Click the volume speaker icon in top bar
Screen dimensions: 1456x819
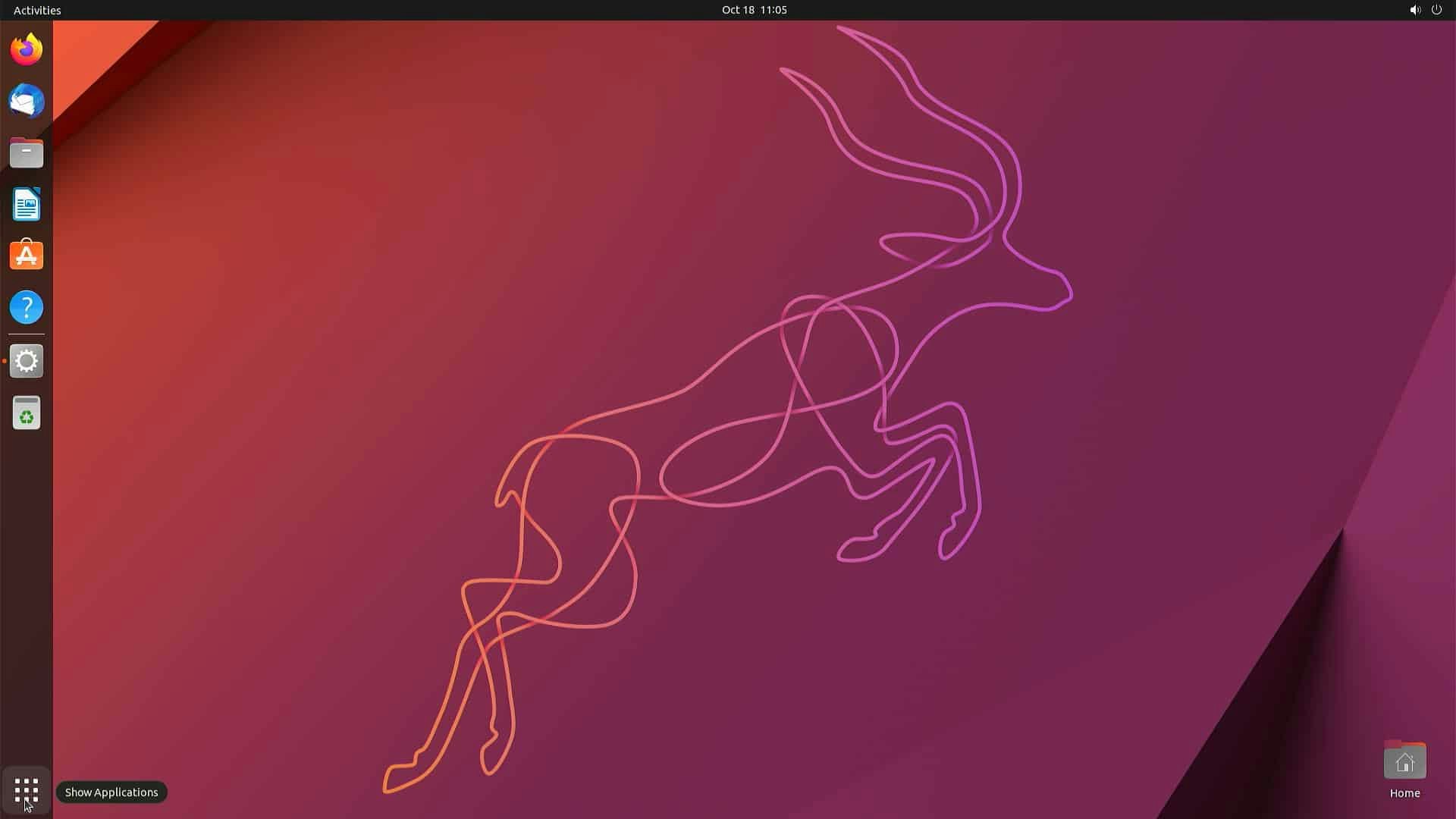[1415, 10]
